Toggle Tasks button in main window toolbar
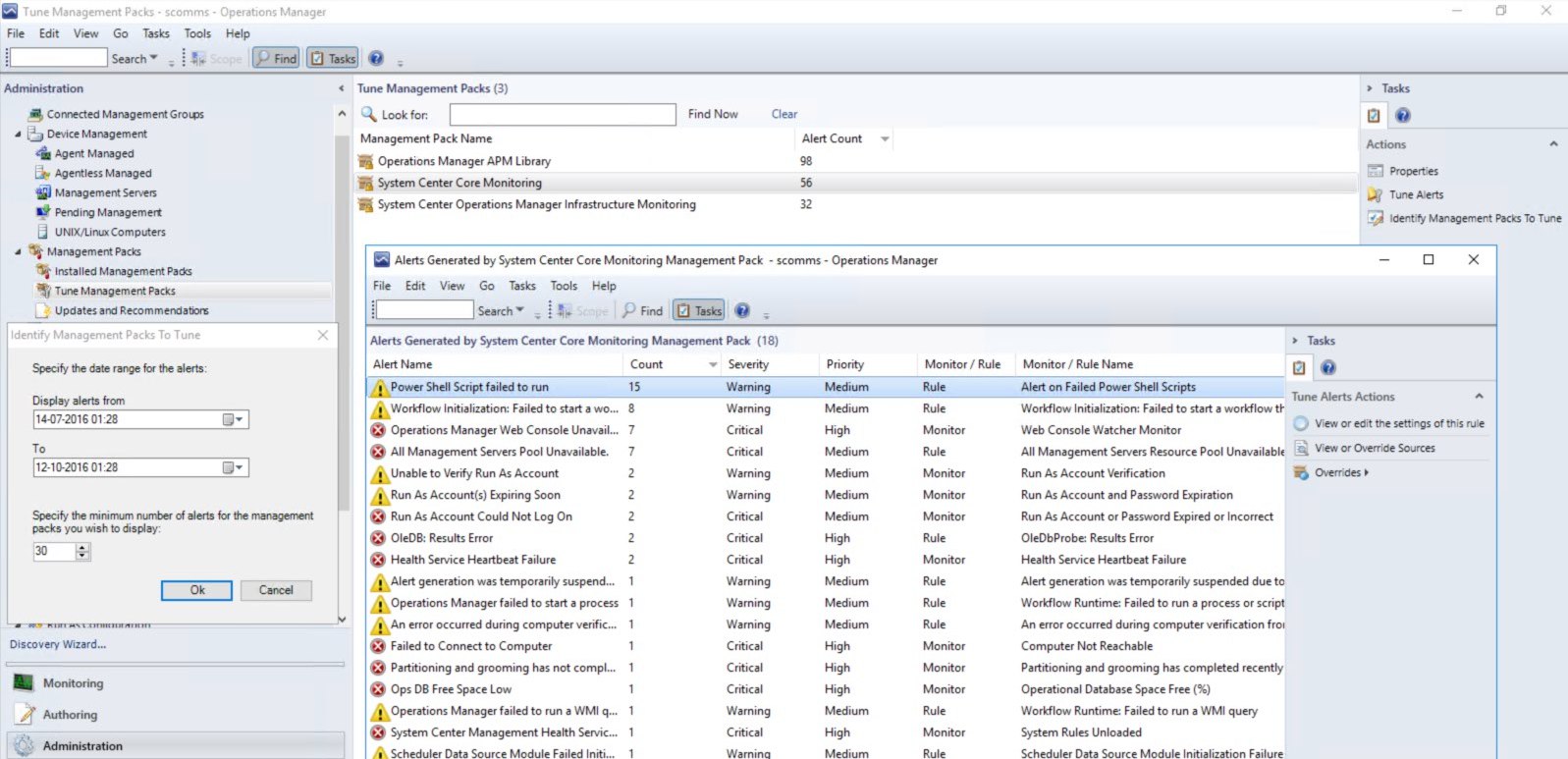 click(x=333, y=58)
